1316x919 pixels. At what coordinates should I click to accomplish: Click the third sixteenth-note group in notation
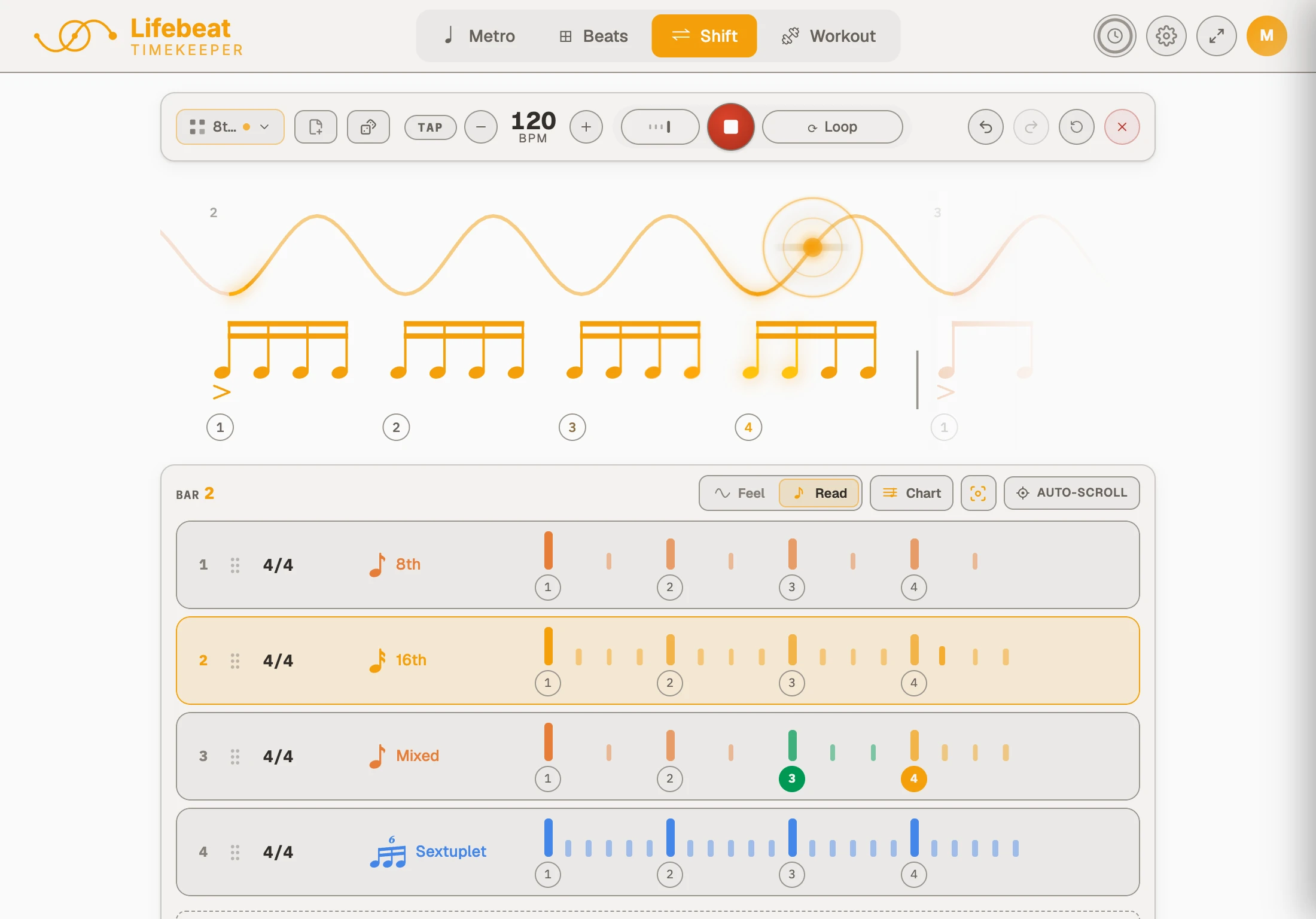point(633,350)
